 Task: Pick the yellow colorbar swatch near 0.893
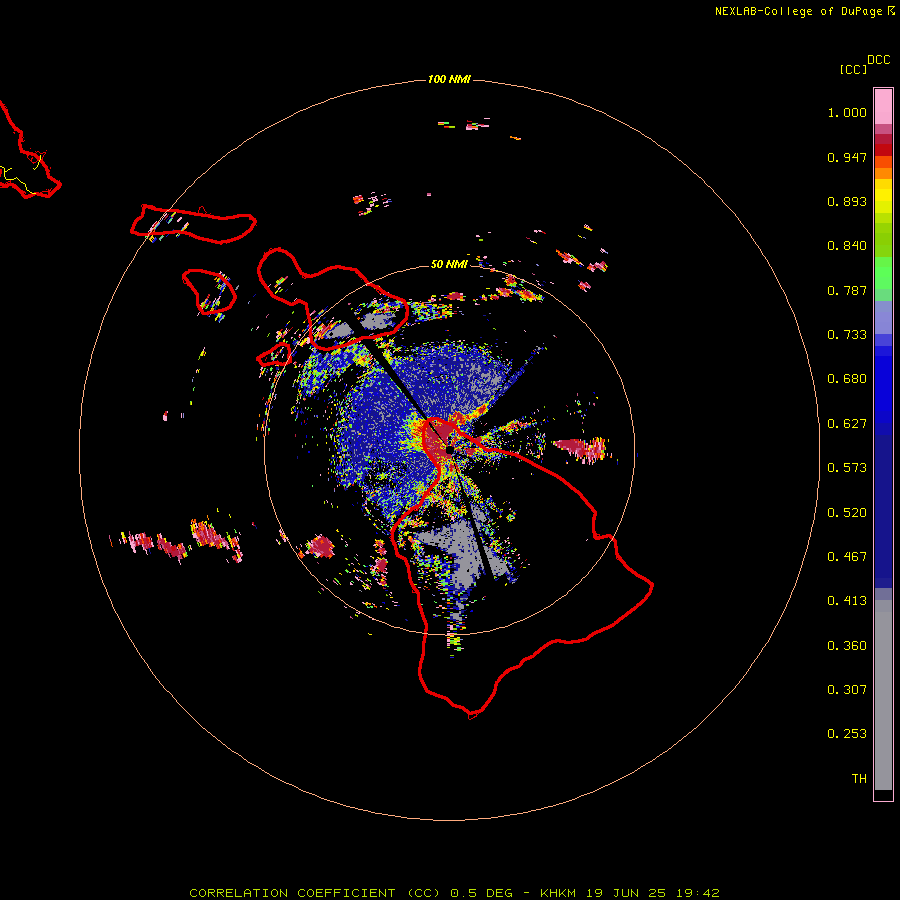tap(883, 197)
